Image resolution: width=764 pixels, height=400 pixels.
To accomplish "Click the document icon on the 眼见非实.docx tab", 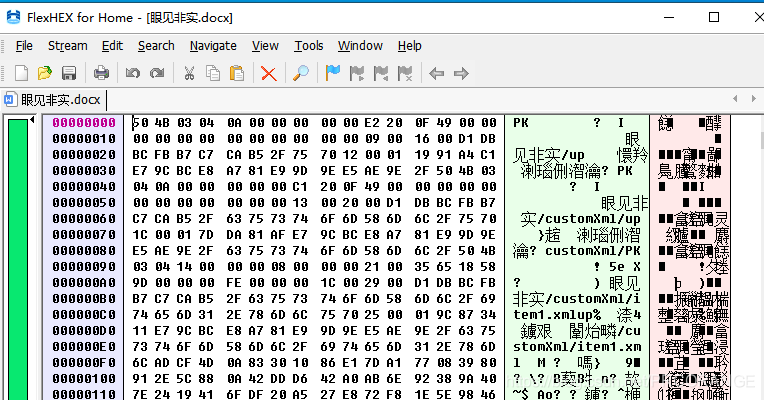I will click(x=10, y=100).
